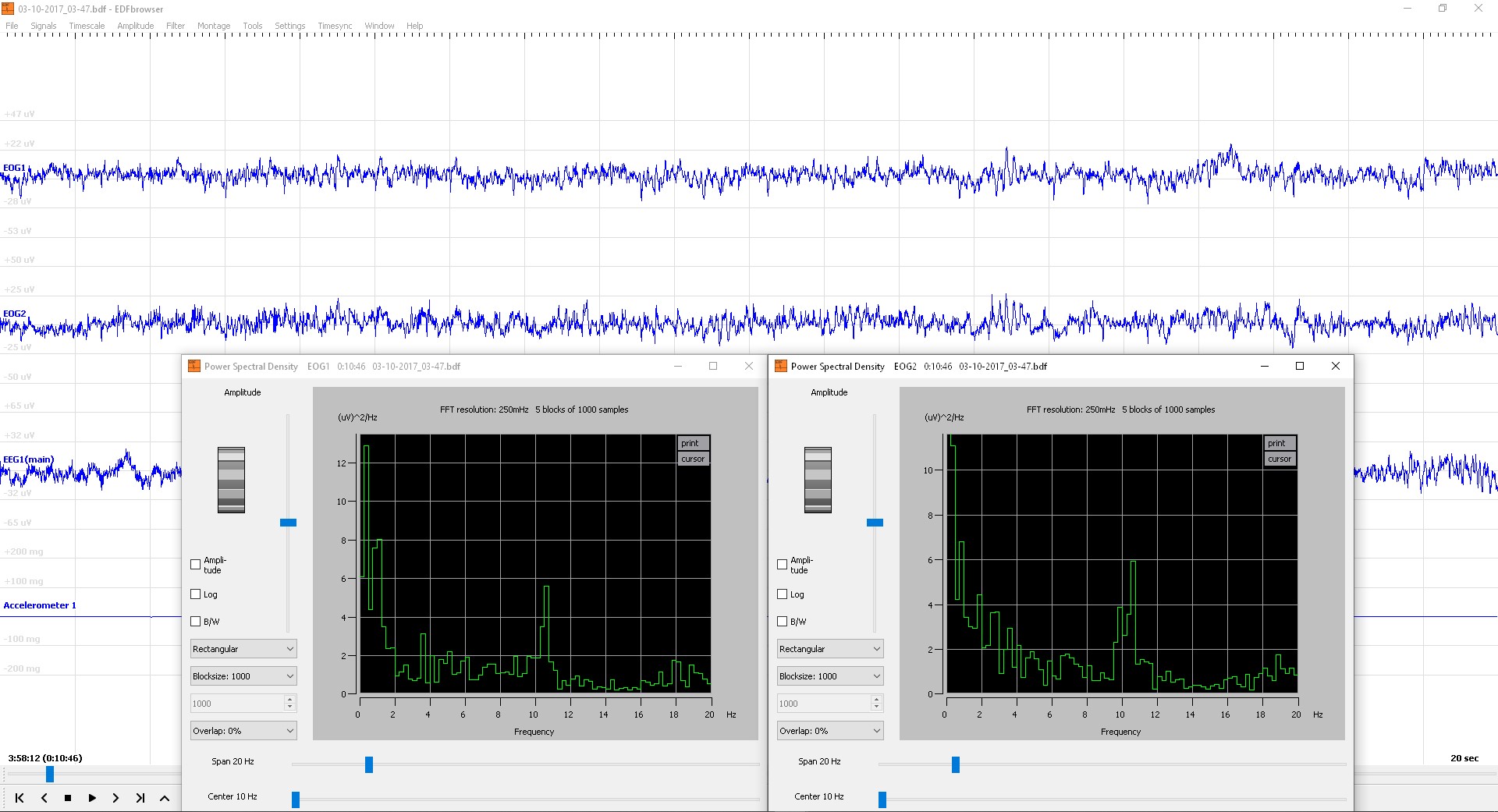The image size is (1498, 812).
Task: Click EOG1 Span 20 Hz slider handle
Action: pyautogui.click(x=369, y=765)
